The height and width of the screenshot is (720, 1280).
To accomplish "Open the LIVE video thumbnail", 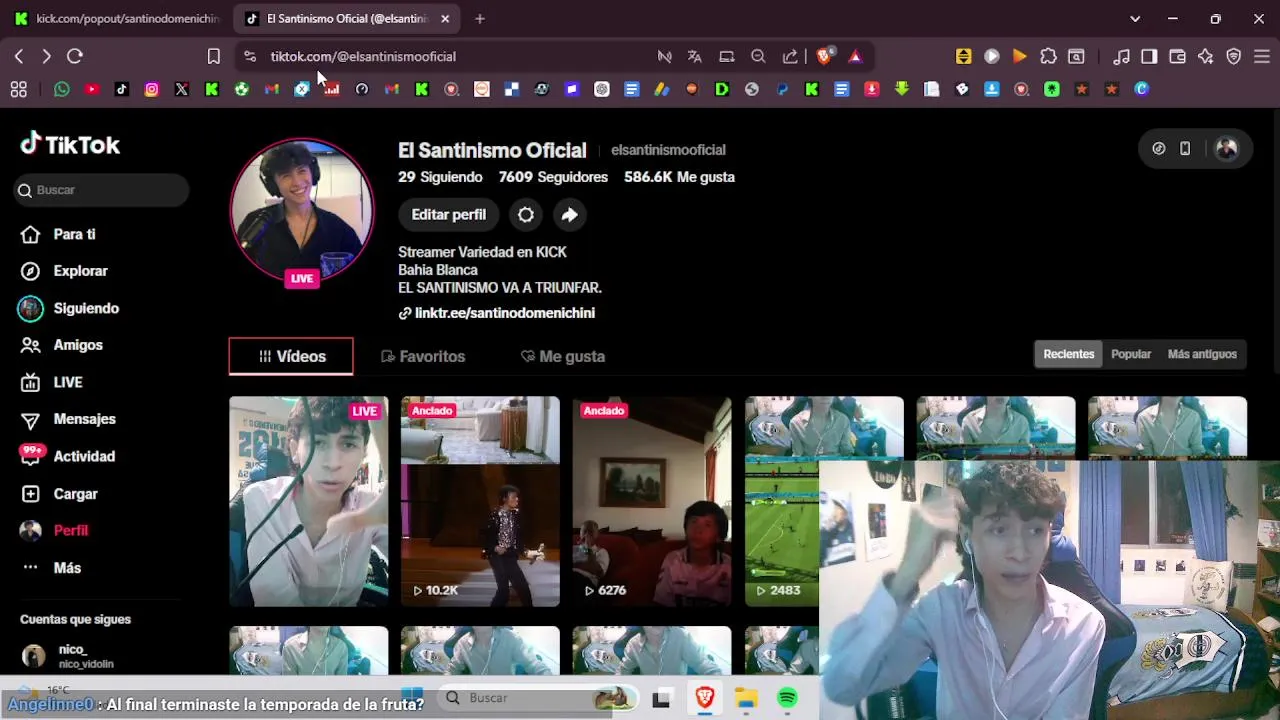I will click(308, 501).
